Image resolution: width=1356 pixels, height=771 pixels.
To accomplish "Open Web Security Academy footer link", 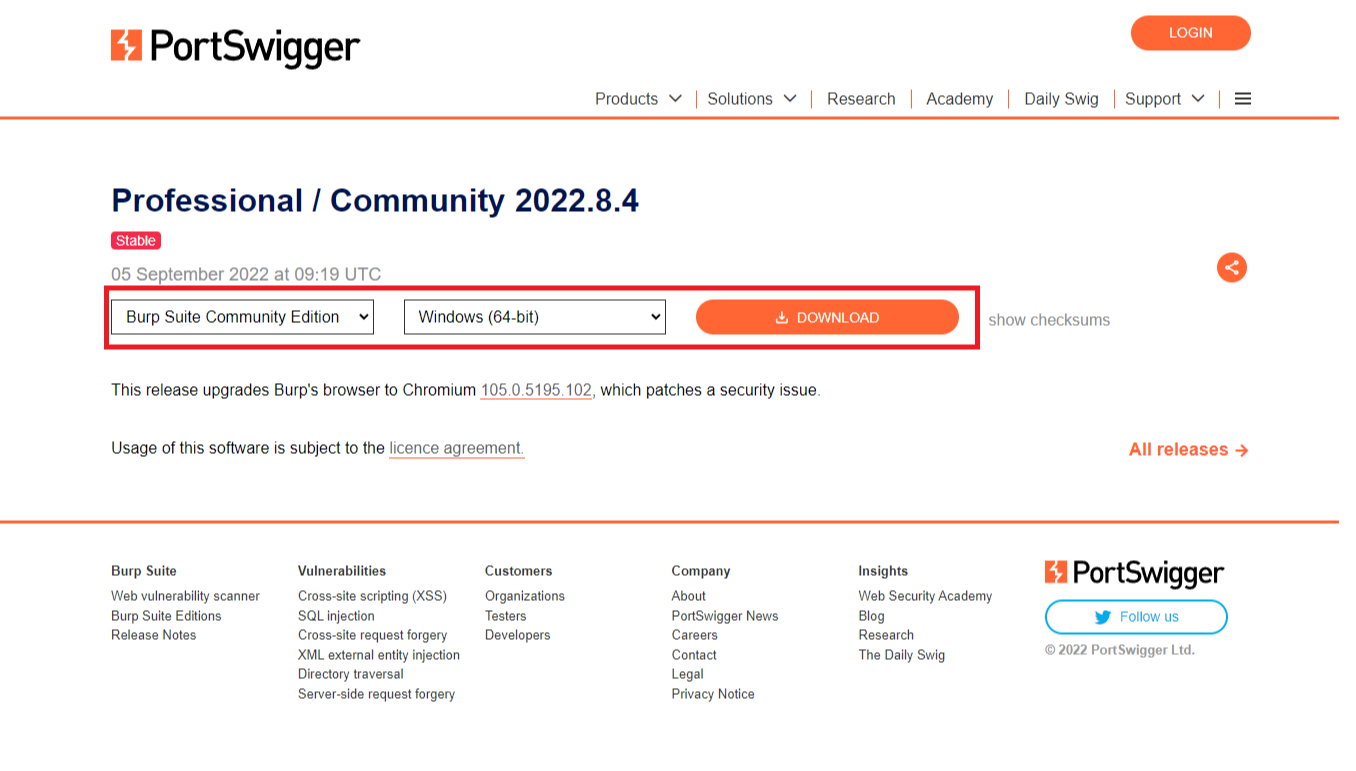I will pos(925,596).
